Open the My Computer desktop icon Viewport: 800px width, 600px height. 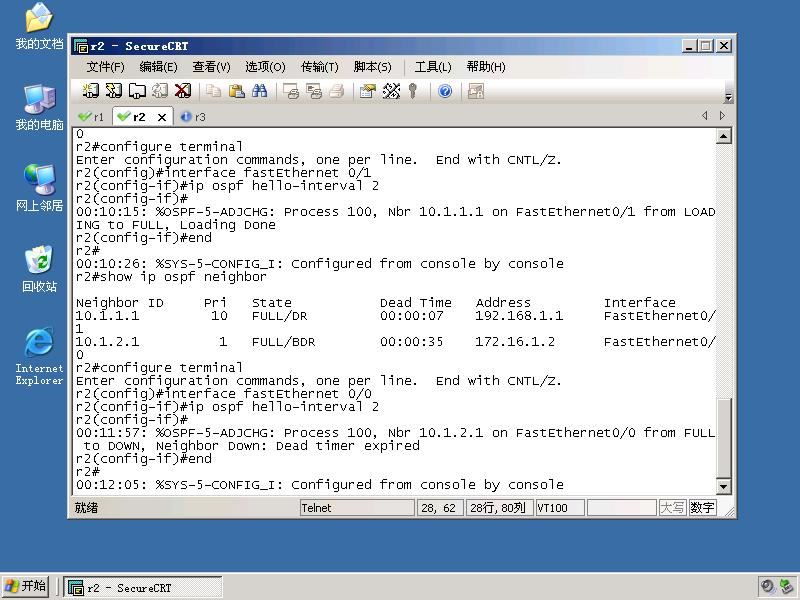(x=39, y=107)
